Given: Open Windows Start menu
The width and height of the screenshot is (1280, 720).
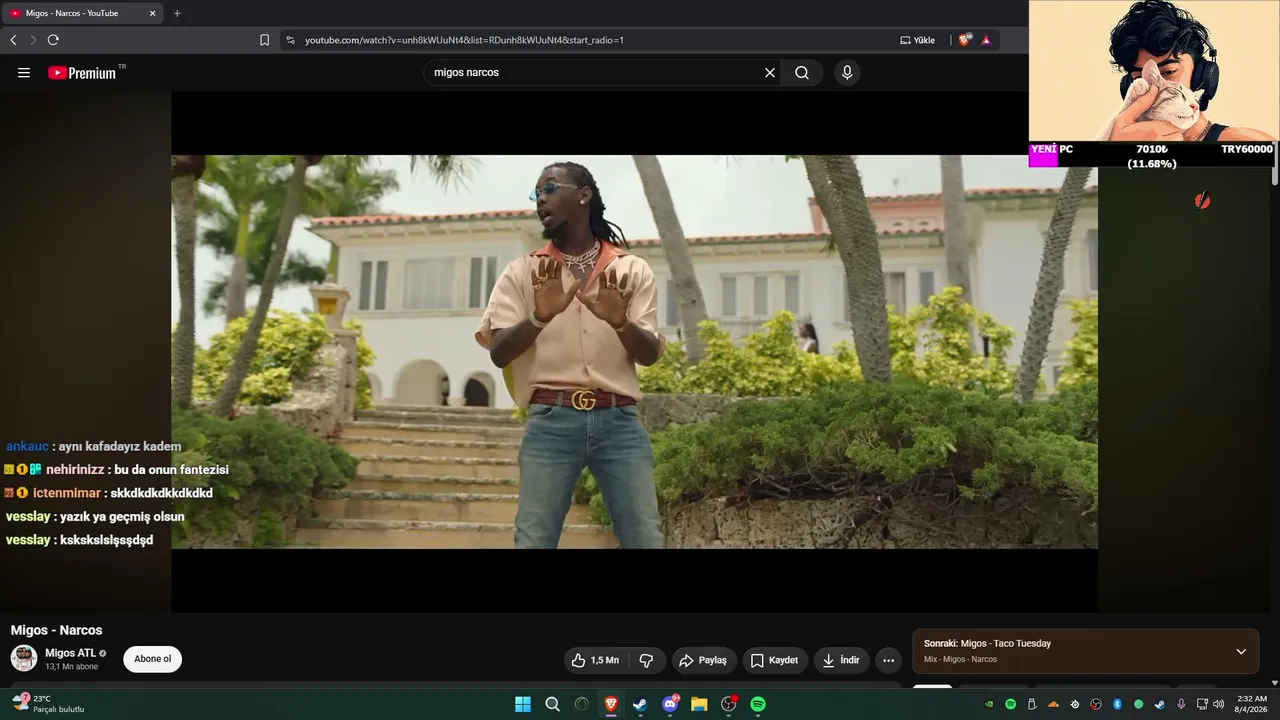Looking at the screenshot, I should pos(523,704).
